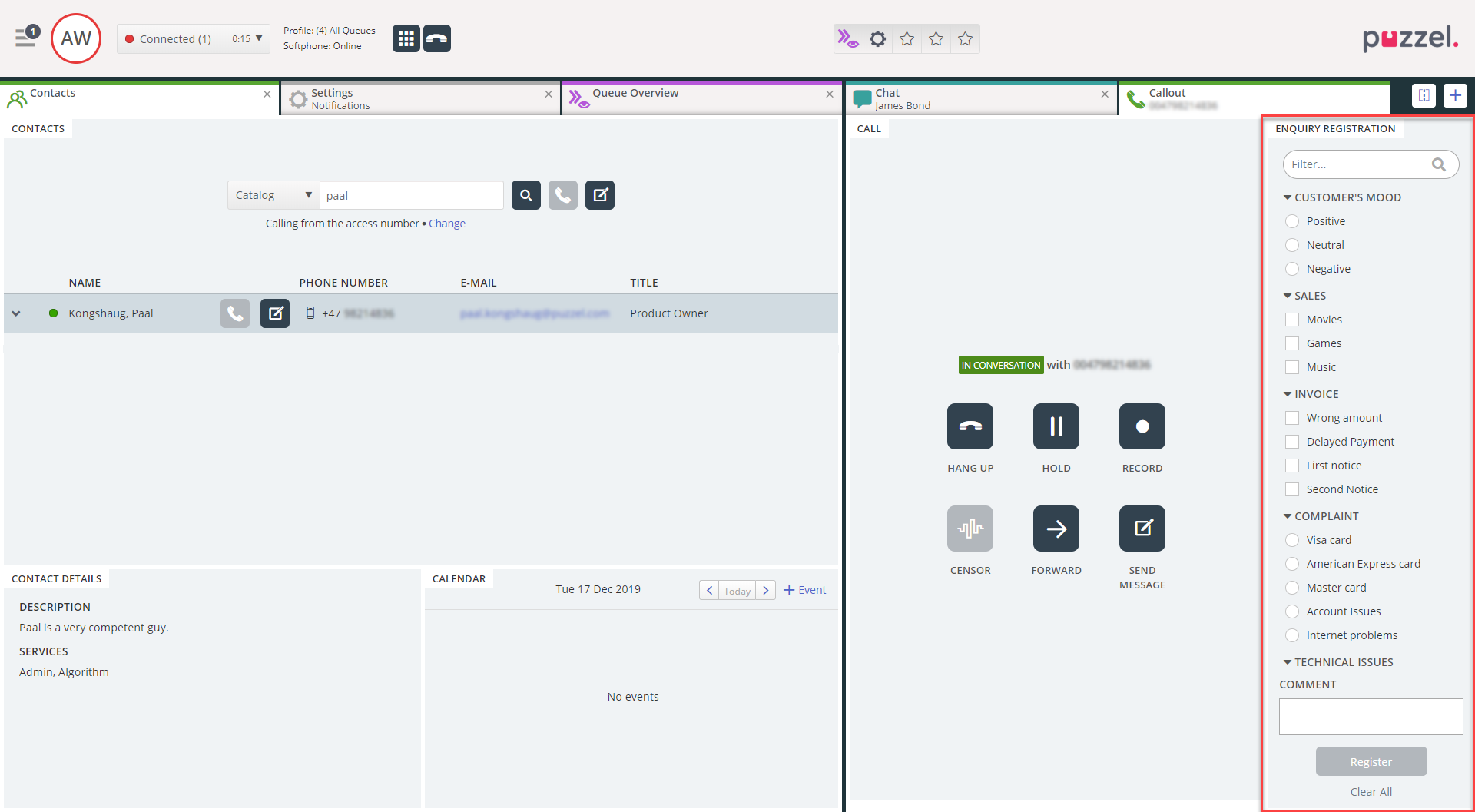The image size is (1475, 812).
Task: Switch to the Queue Overview tab
Action: 635,94
